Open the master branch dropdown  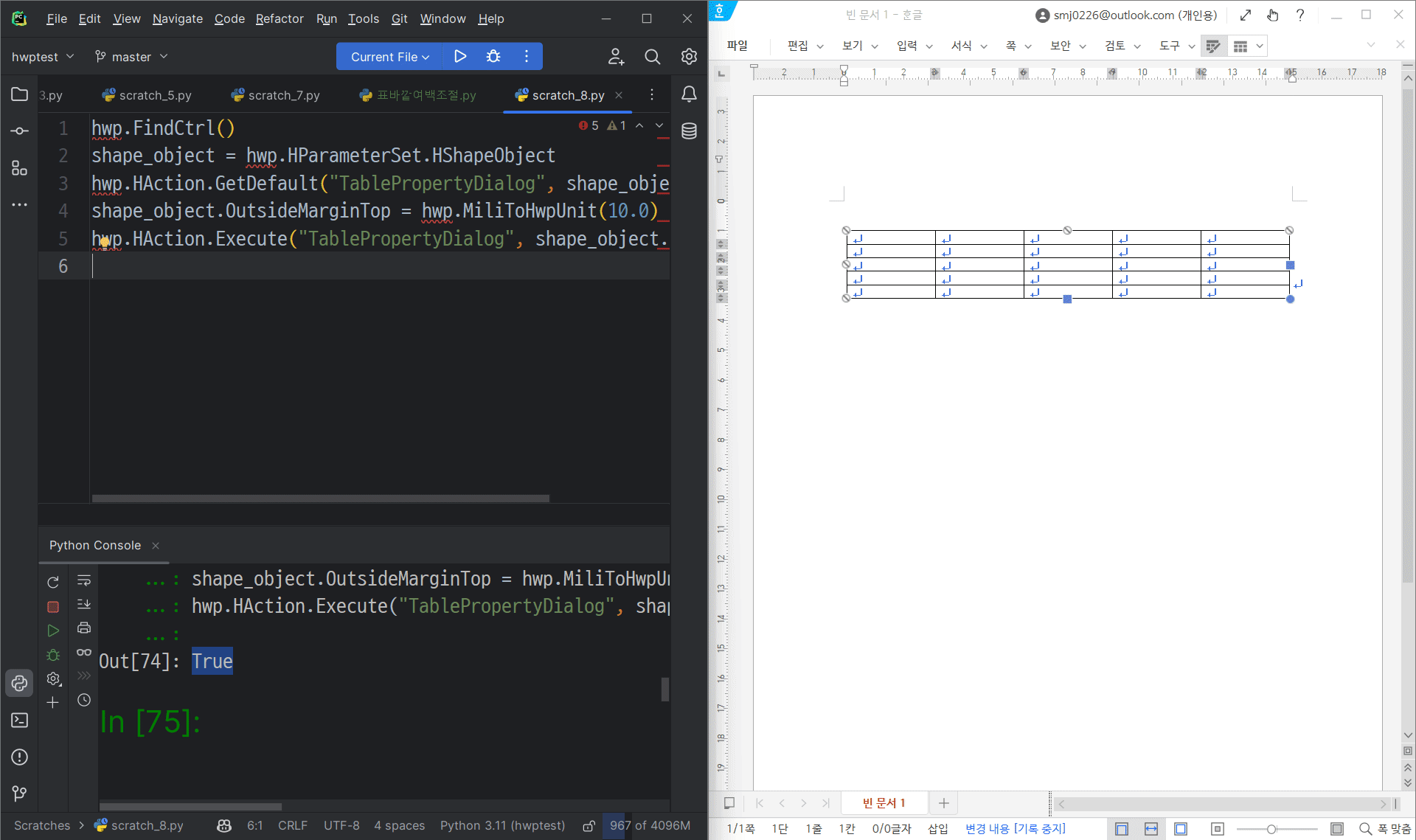point(131,57)
